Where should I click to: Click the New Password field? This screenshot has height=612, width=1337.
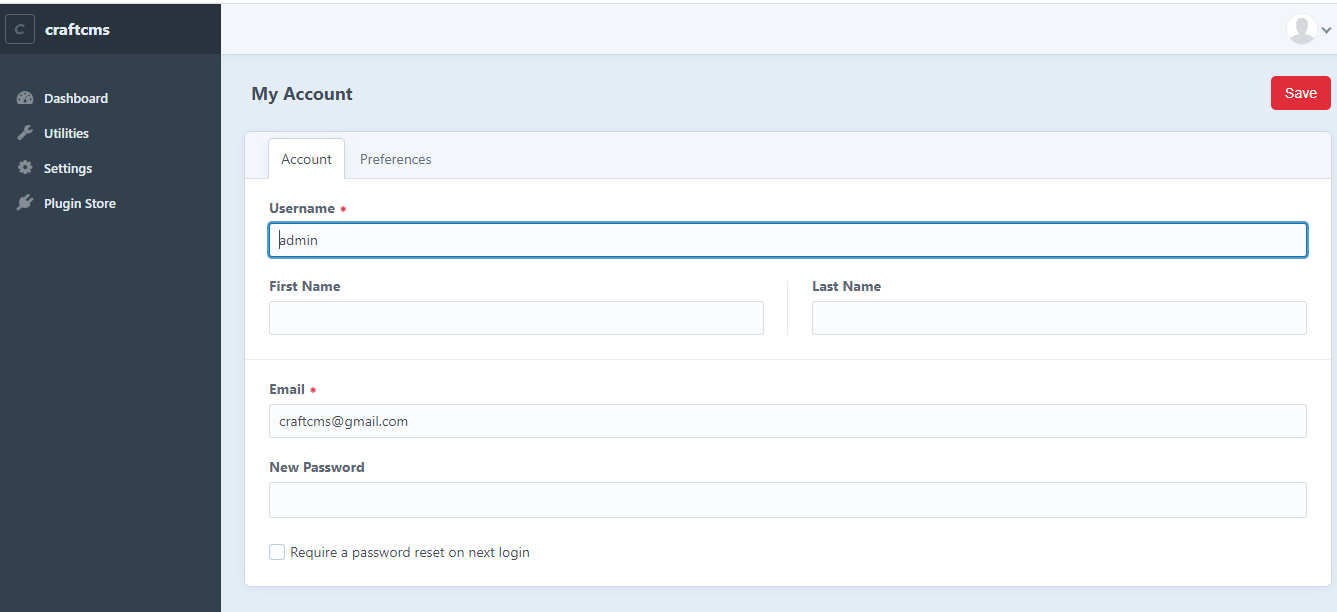tap(787, 500)
